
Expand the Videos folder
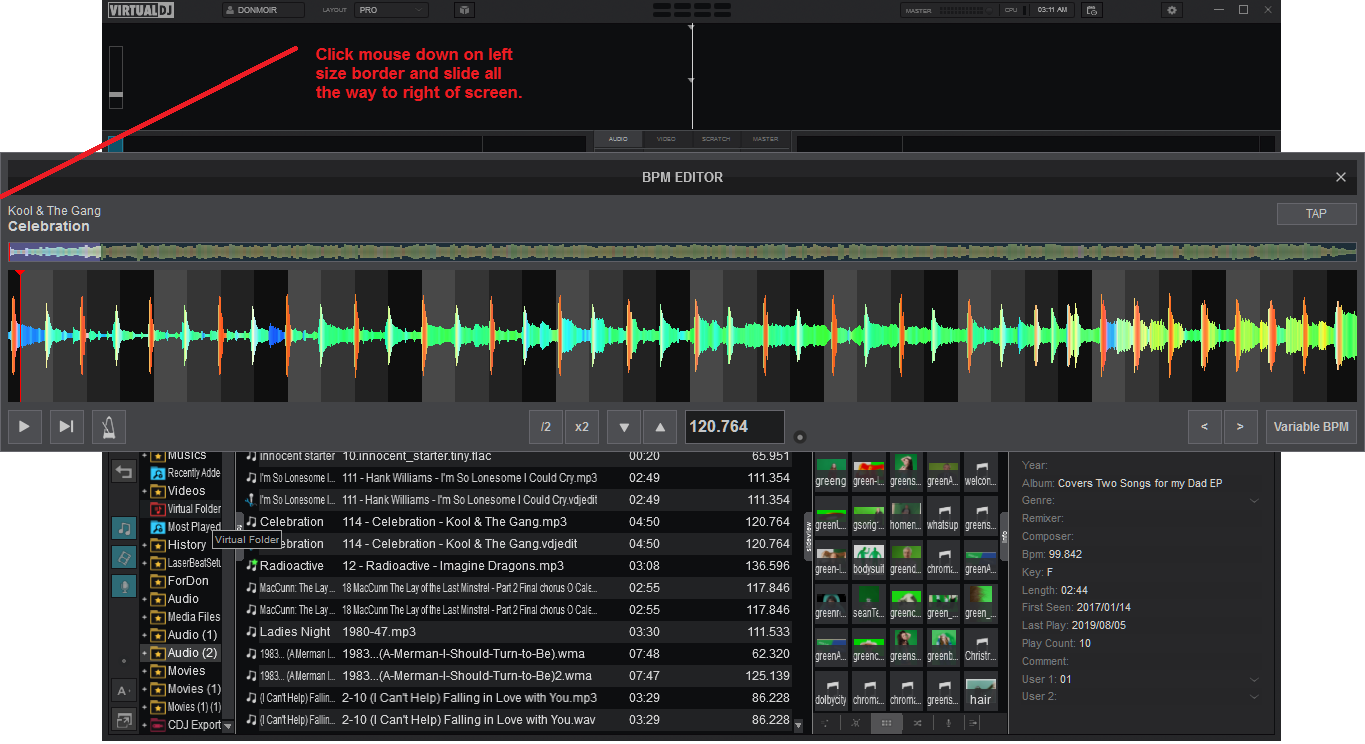coord(144,491)
